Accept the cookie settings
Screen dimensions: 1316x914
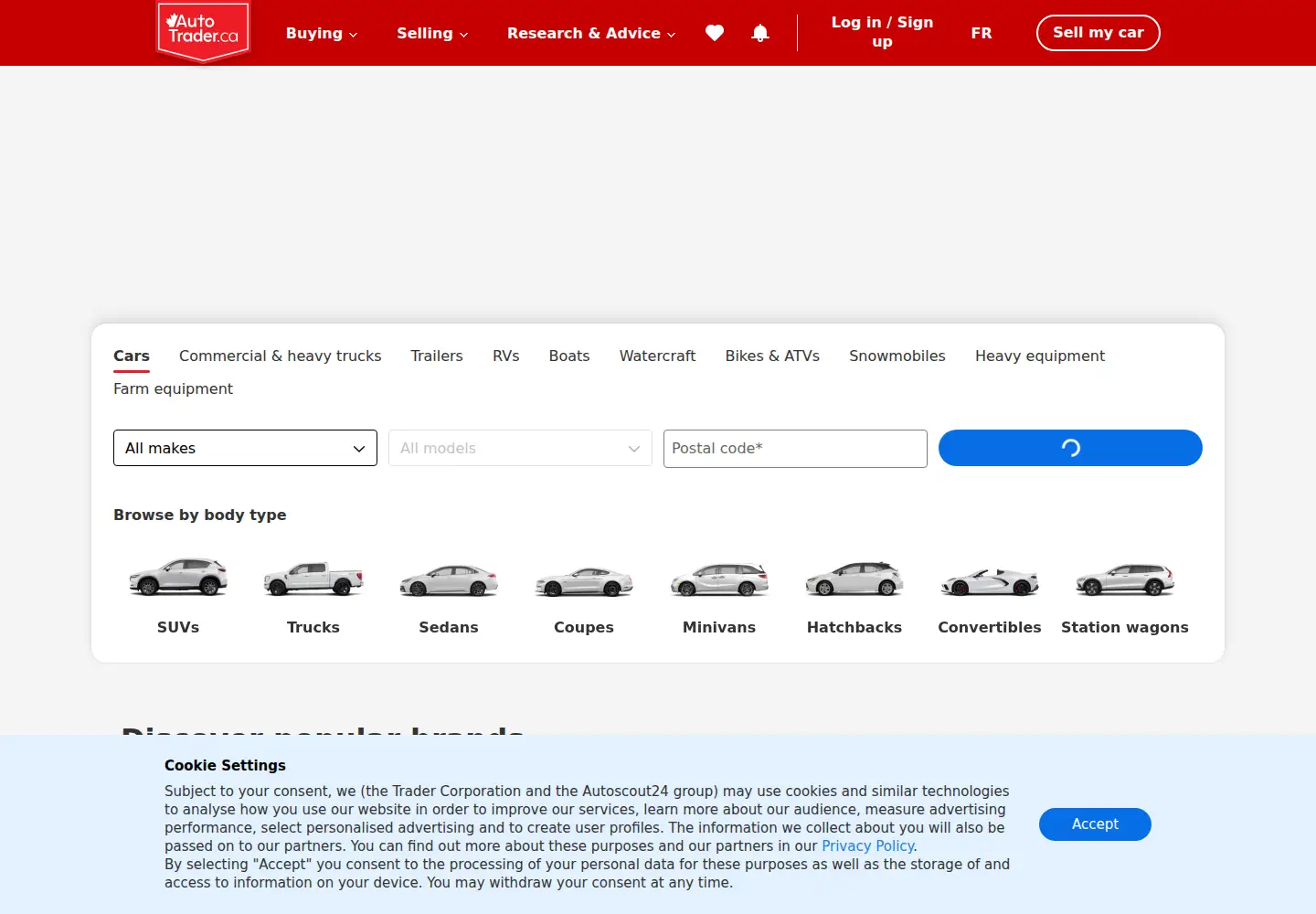tap(1095, 824)
